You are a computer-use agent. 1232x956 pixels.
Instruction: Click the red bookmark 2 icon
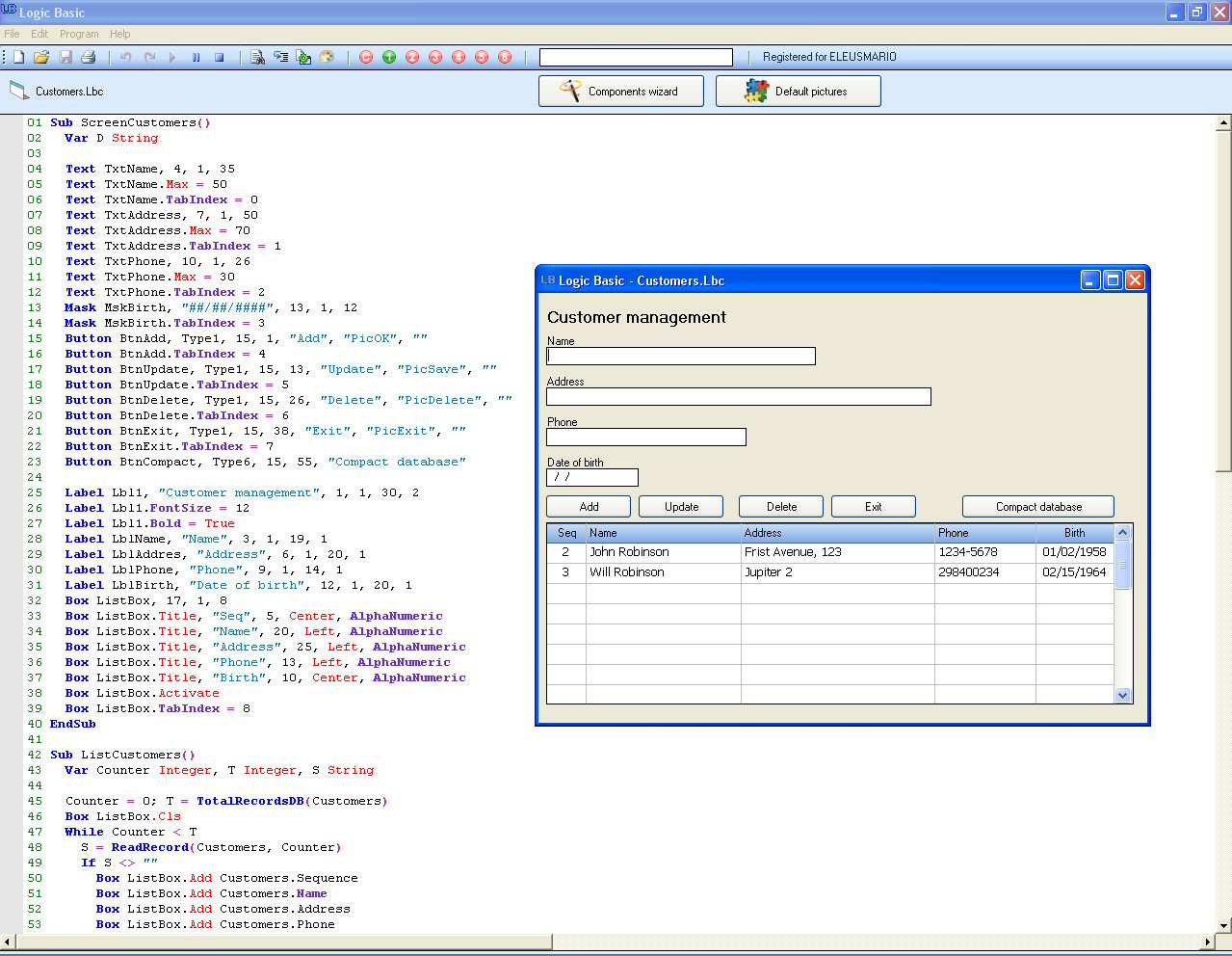coord(412,58)
